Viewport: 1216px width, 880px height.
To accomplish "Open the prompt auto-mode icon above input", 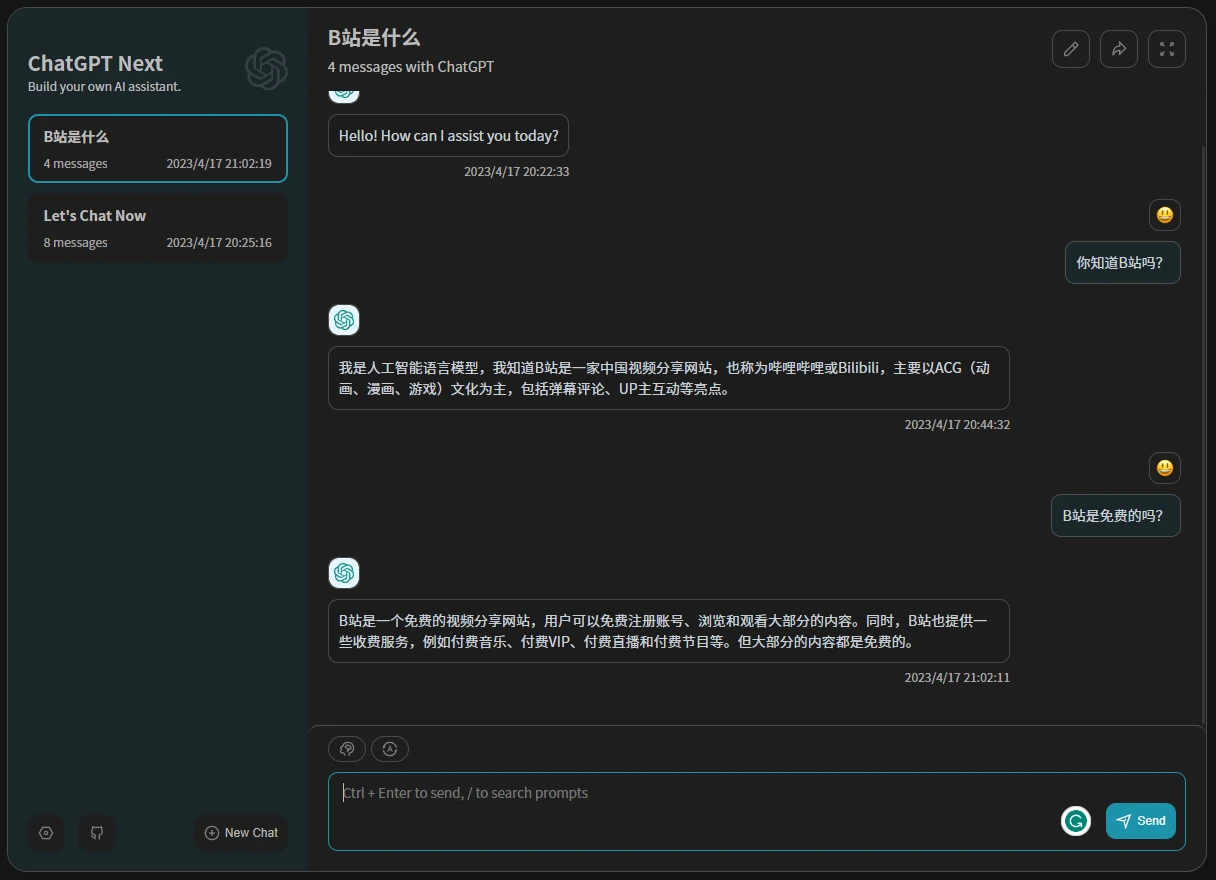I will click(x=390, y=748).
